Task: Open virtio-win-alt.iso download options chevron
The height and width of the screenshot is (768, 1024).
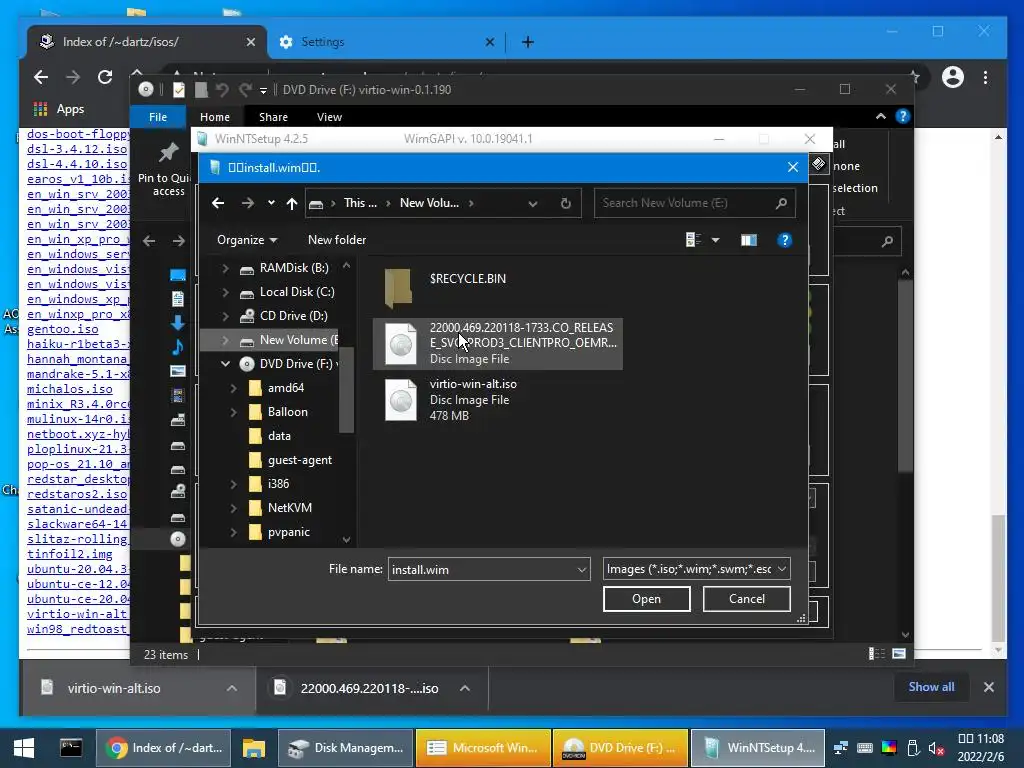Action: [232, 688]
